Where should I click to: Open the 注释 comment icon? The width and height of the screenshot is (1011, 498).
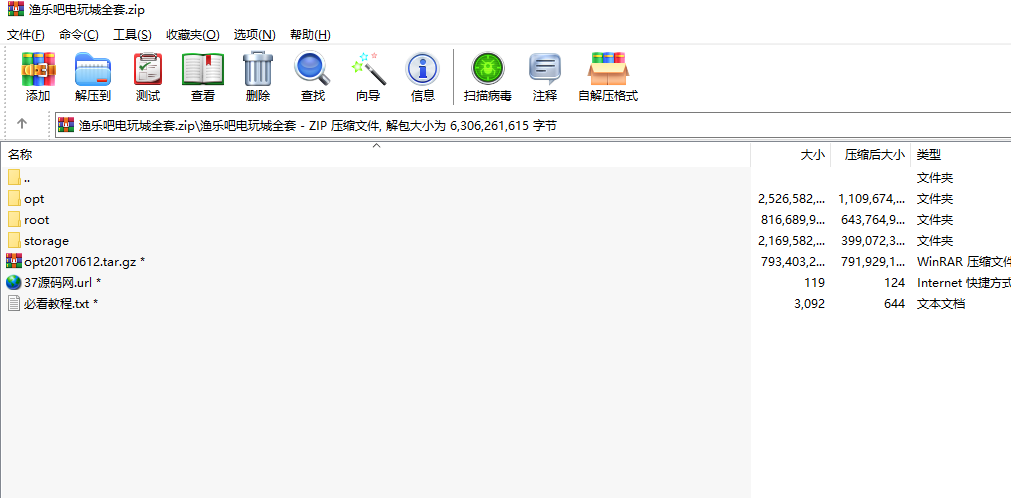(545, 69)
